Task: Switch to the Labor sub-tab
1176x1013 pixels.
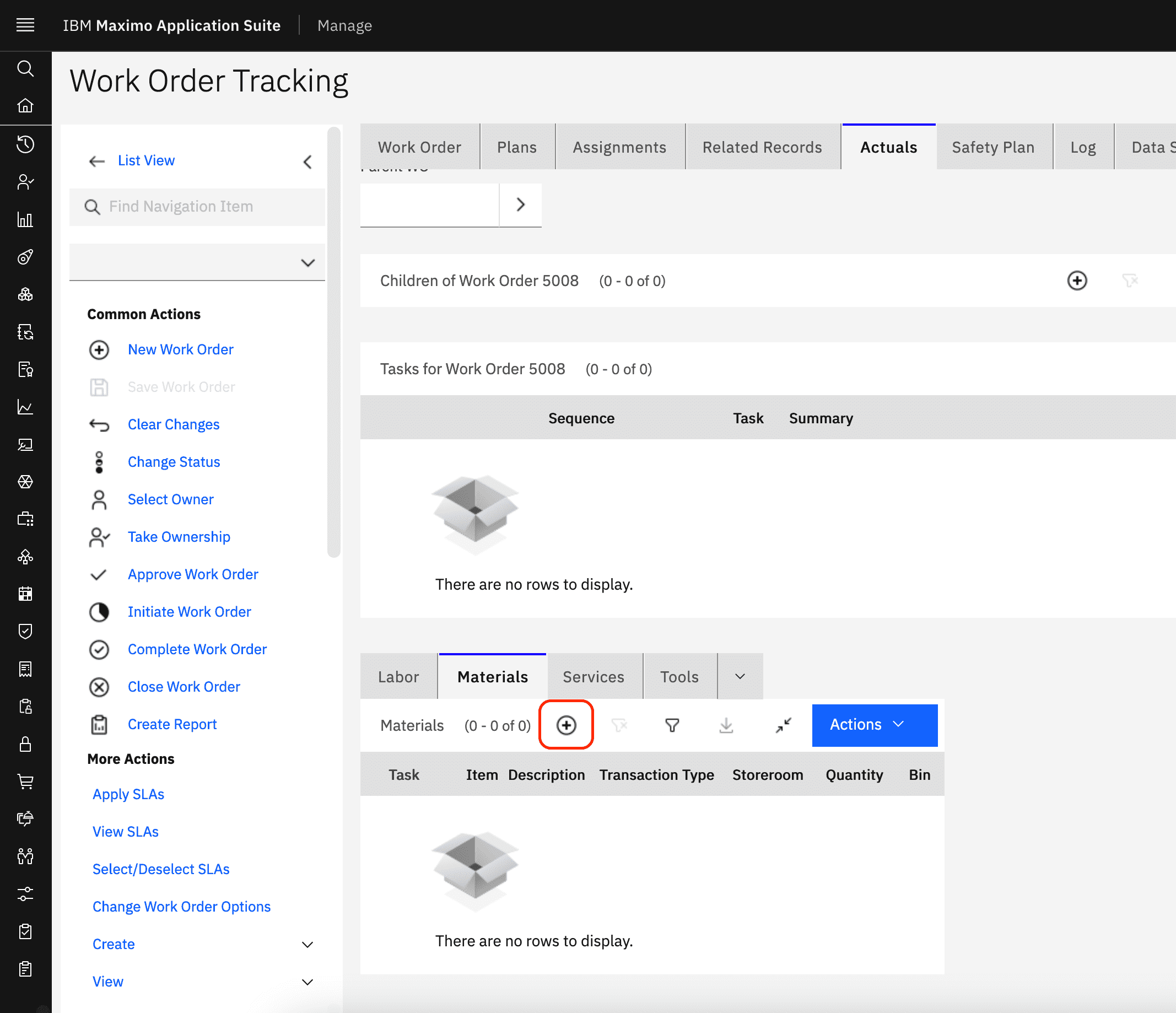Action: click(x=398, y=676)
